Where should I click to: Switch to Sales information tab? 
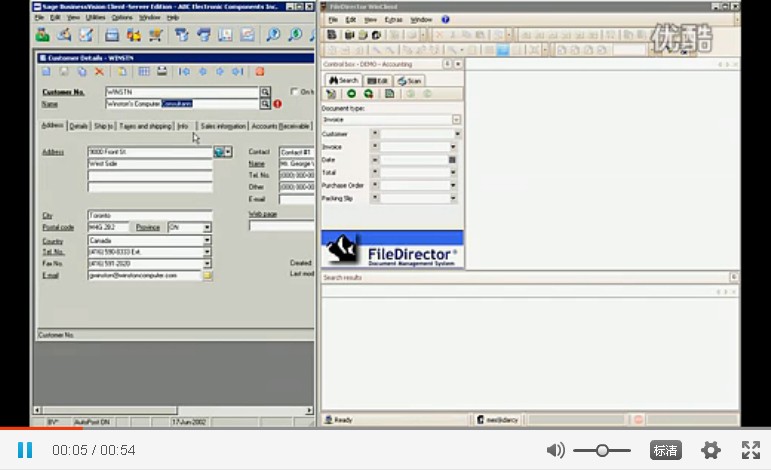(223, 126)
